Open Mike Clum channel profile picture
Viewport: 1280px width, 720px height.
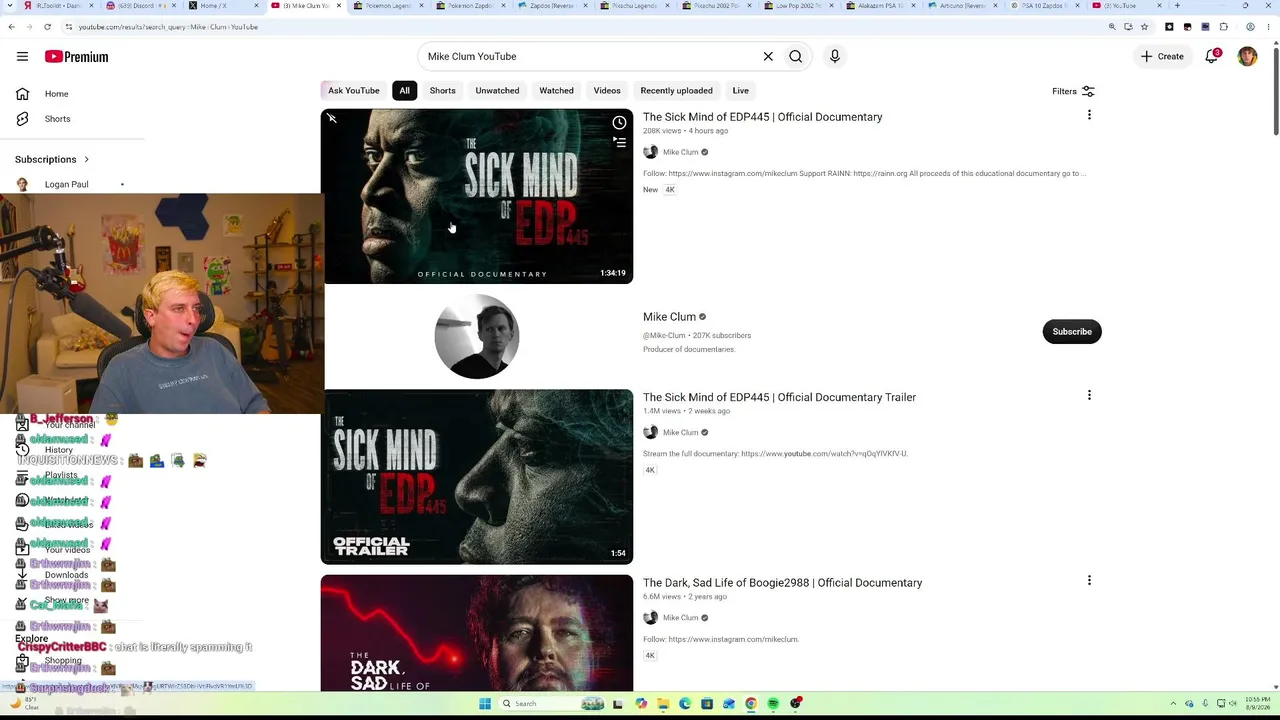[x=477, y=337]
